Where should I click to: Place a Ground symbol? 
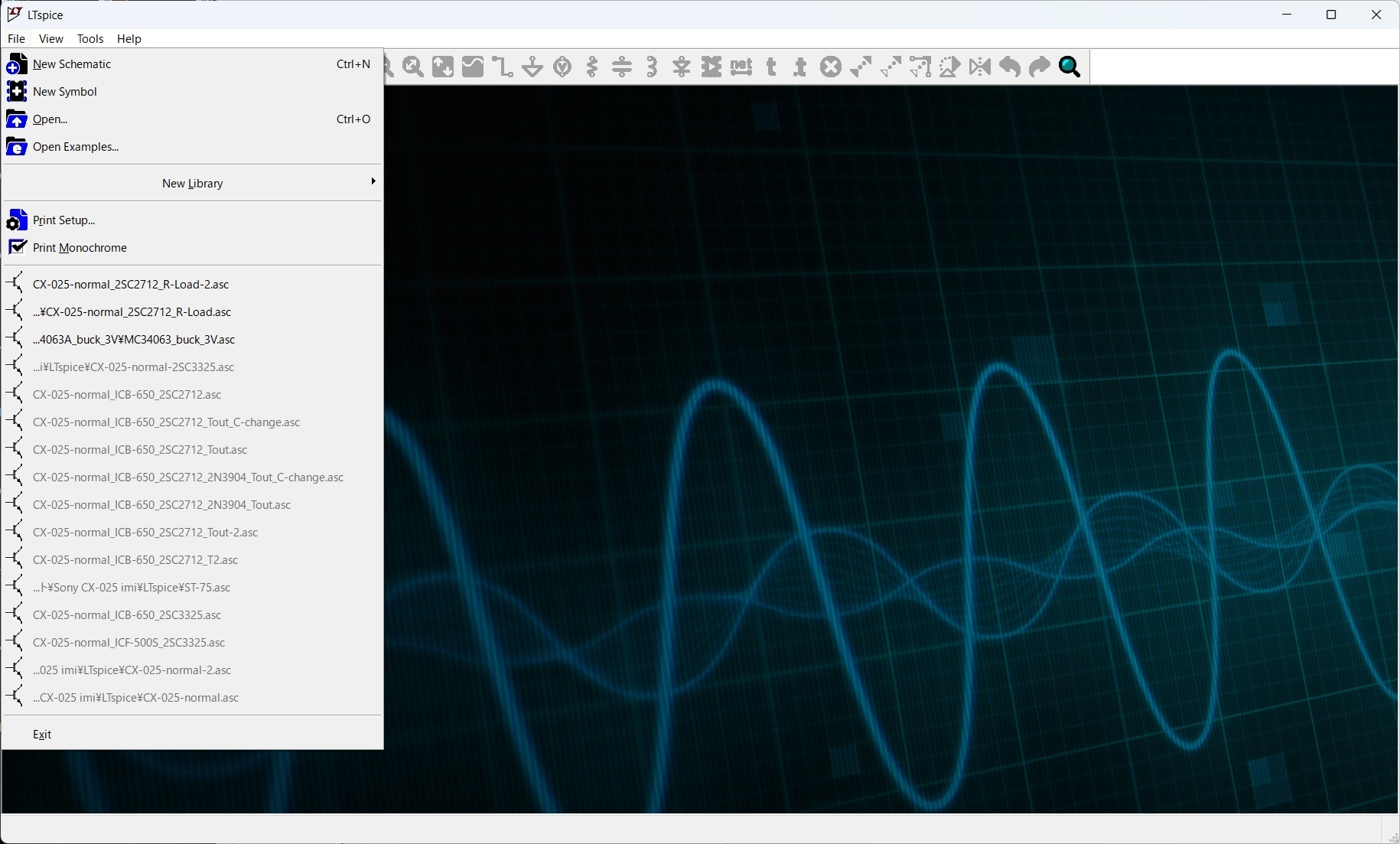pos(532,67)
